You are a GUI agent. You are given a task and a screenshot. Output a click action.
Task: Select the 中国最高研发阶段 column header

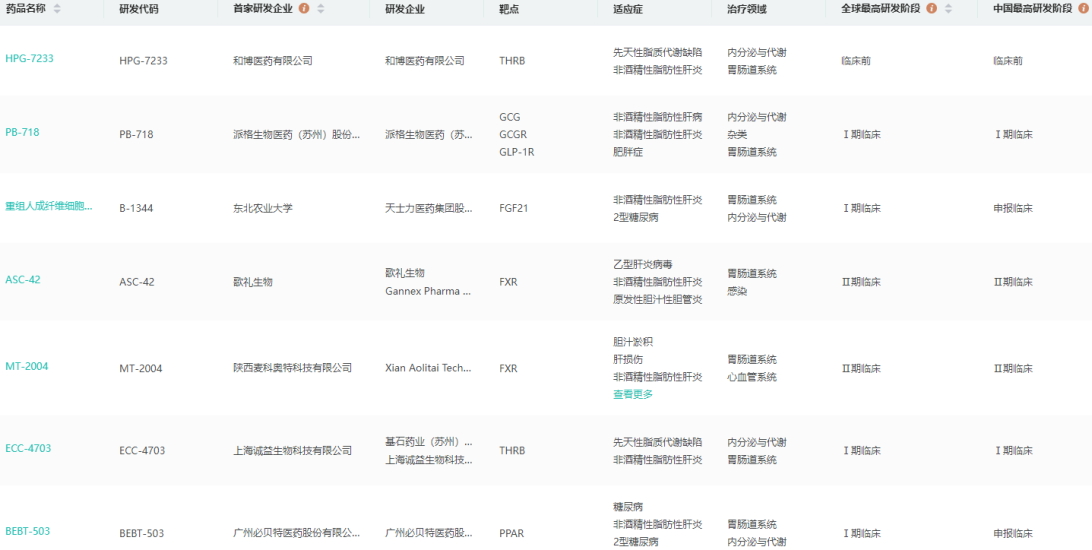(x=1033, y=9)
